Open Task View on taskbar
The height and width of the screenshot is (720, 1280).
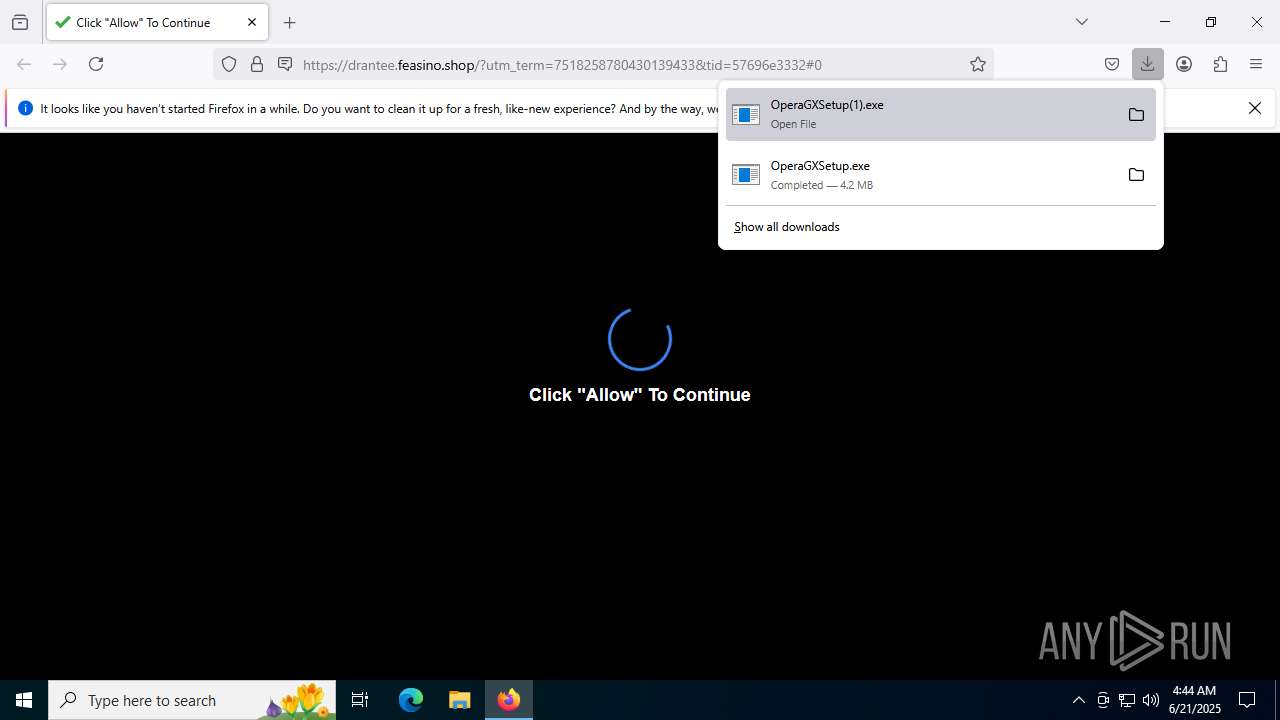(x=360, y=700)
